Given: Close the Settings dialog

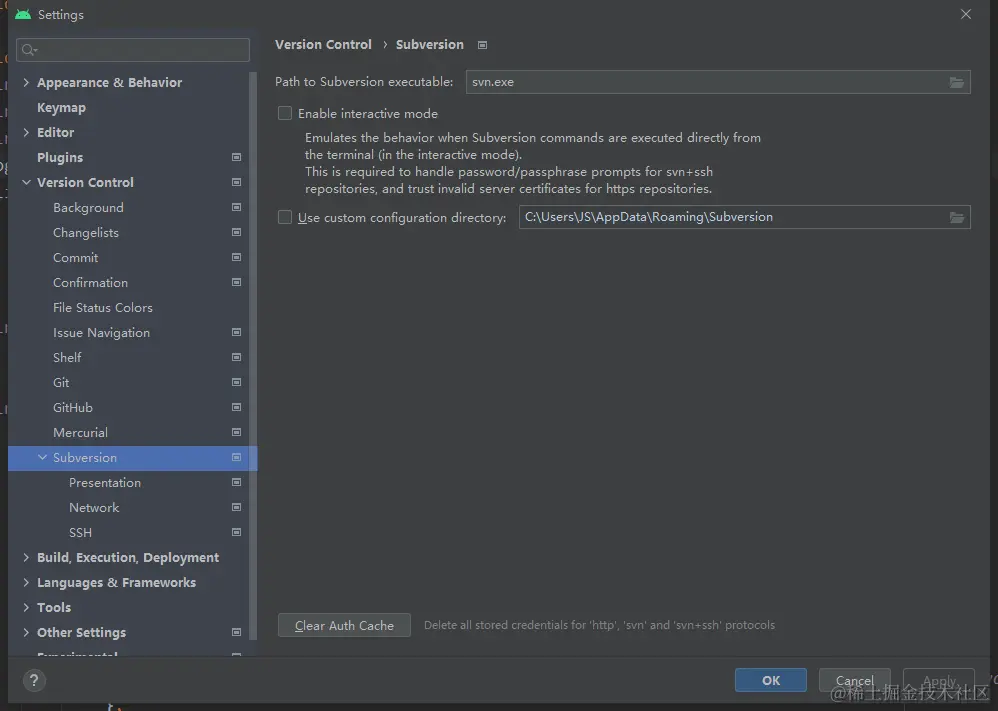Looking at the screenshot, I should 966,14.
